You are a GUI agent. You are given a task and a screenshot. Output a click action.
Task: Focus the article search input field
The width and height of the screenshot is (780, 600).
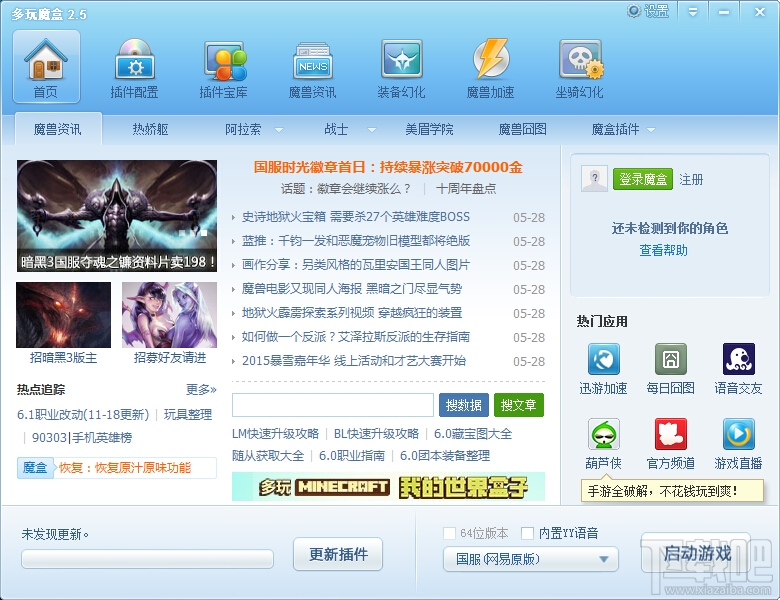coord(333,405)
